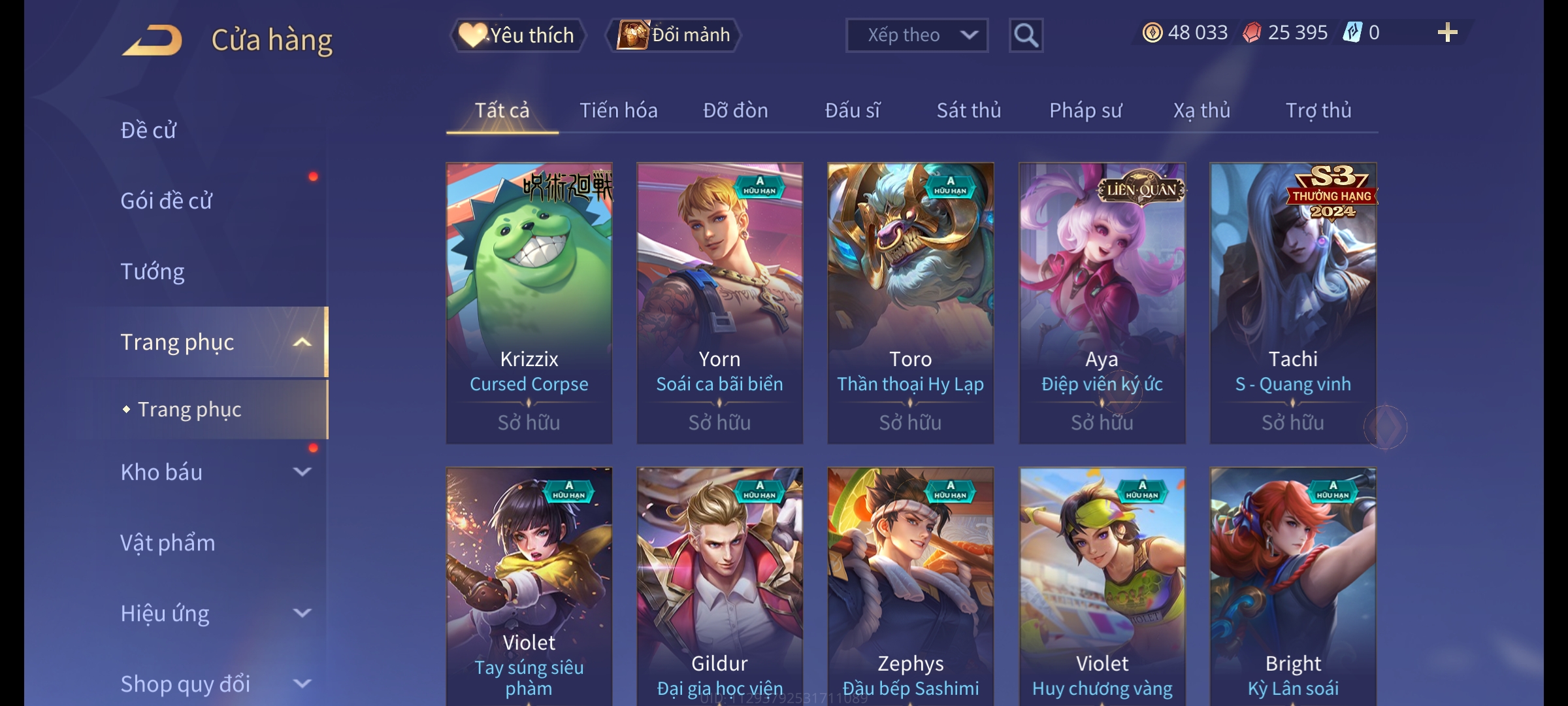Go to Gói đề cử sidebar item

(166, 201)
